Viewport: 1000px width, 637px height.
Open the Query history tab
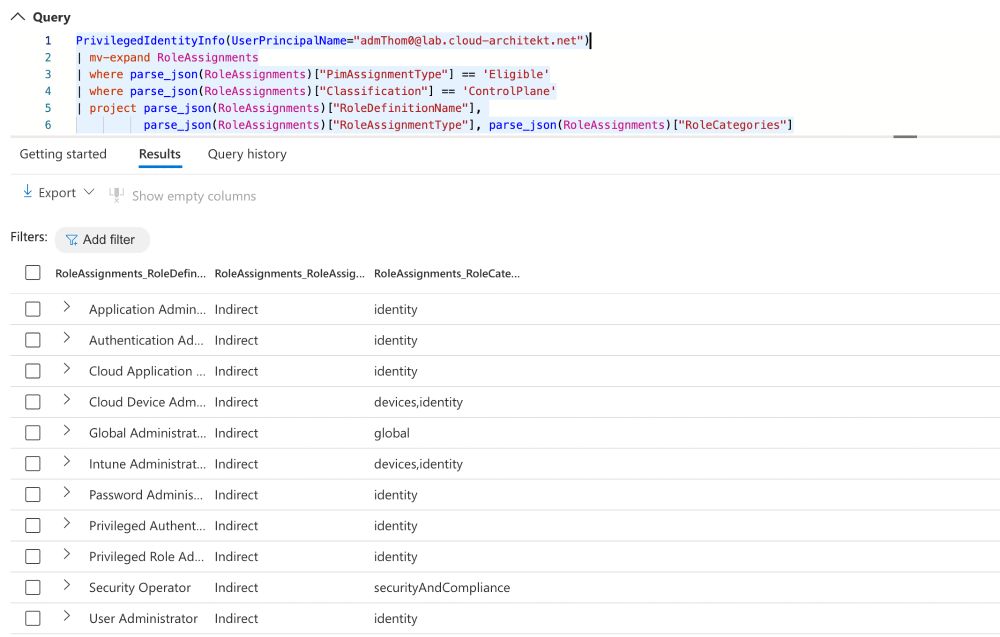click(247, 154)
